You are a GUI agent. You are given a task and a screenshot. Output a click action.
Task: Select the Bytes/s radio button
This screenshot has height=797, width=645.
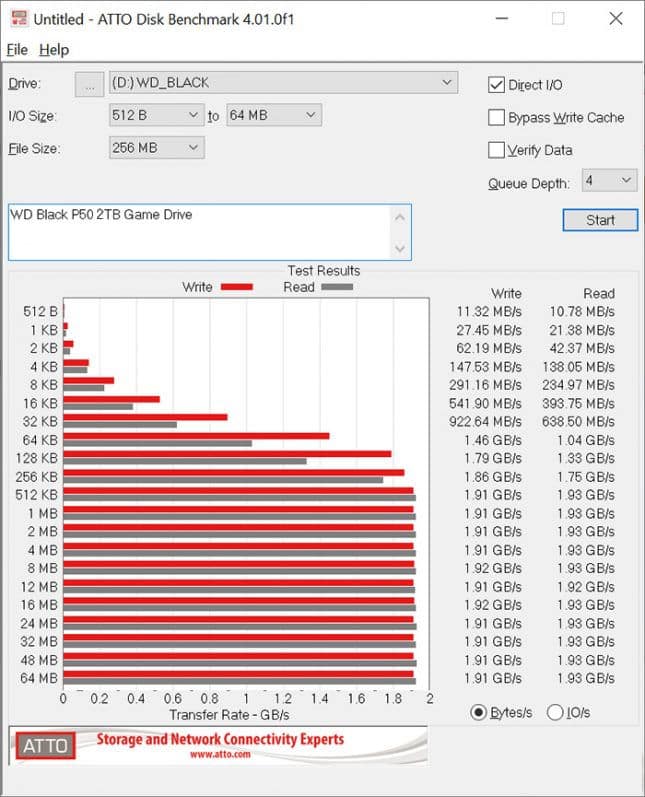[x=478, y=713]
